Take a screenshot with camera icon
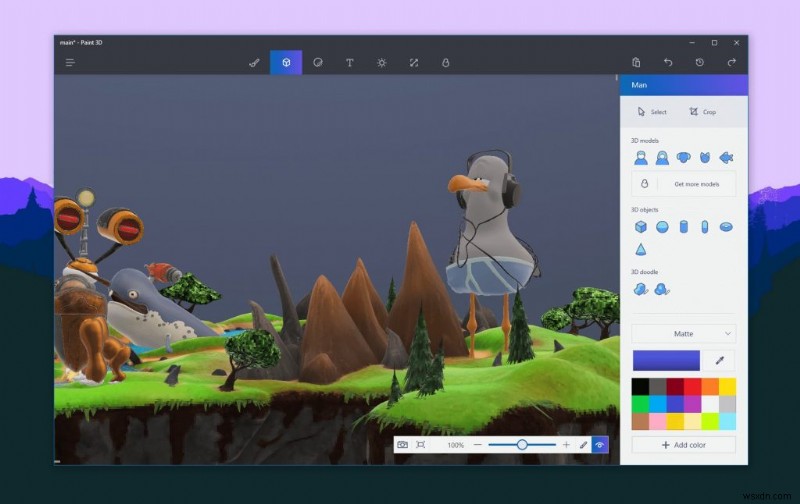 point(403,445)
